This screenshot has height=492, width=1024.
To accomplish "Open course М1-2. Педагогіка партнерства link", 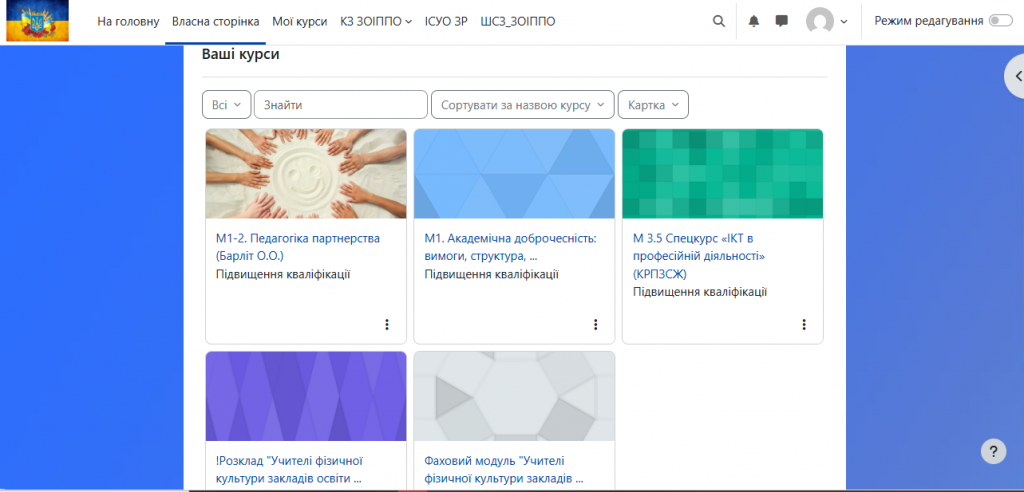I will [298, 247].
